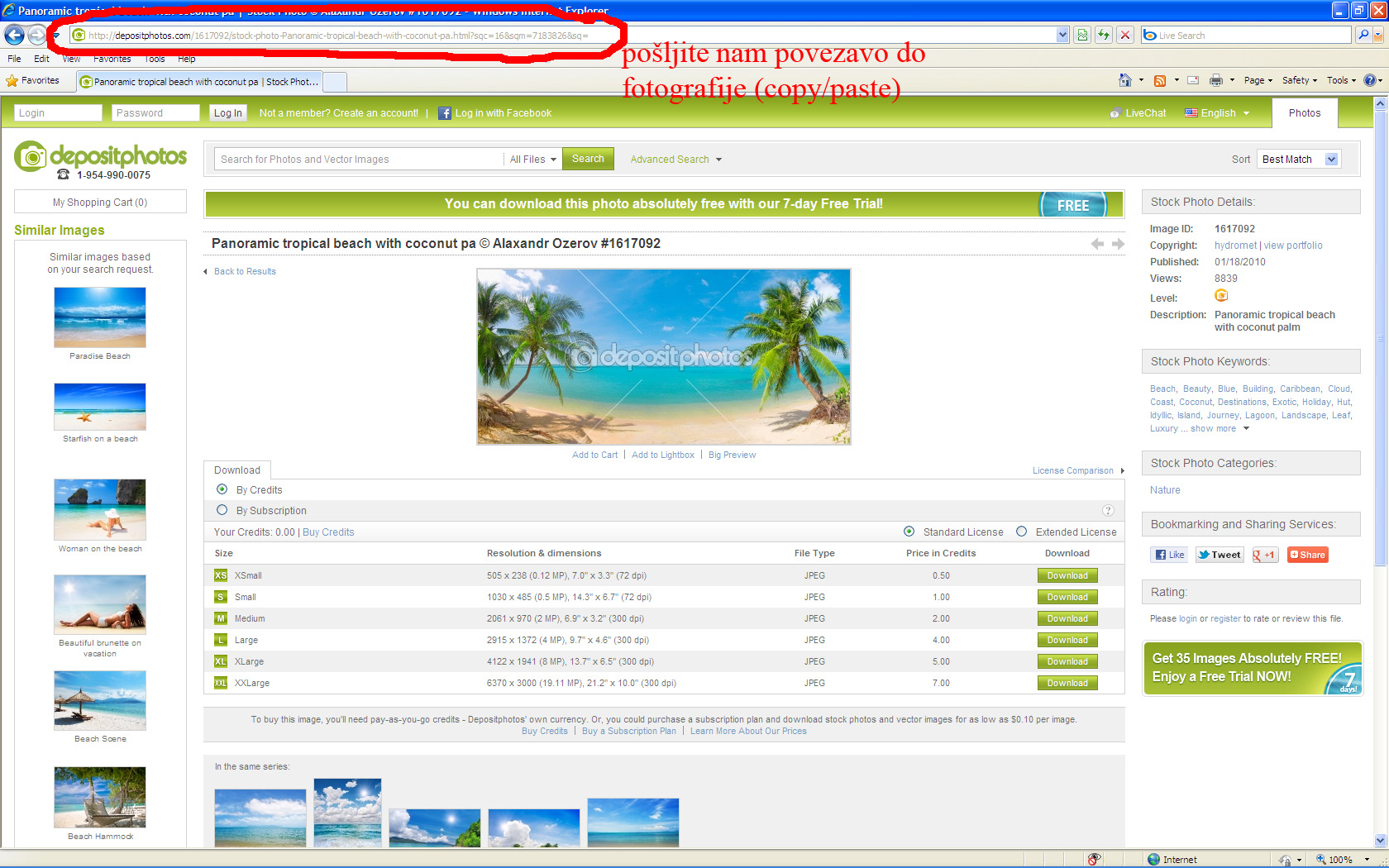Click the Stop loading X icon
The width and height of the screenshot is (1389, 868).
coord(1125,35)
